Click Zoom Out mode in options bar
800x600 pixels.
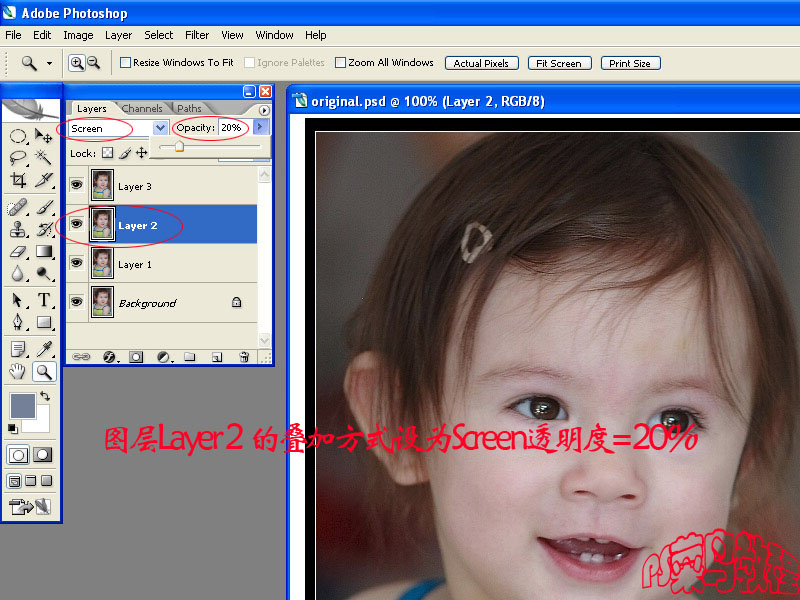pyautogui.click(x=93, y=63)
